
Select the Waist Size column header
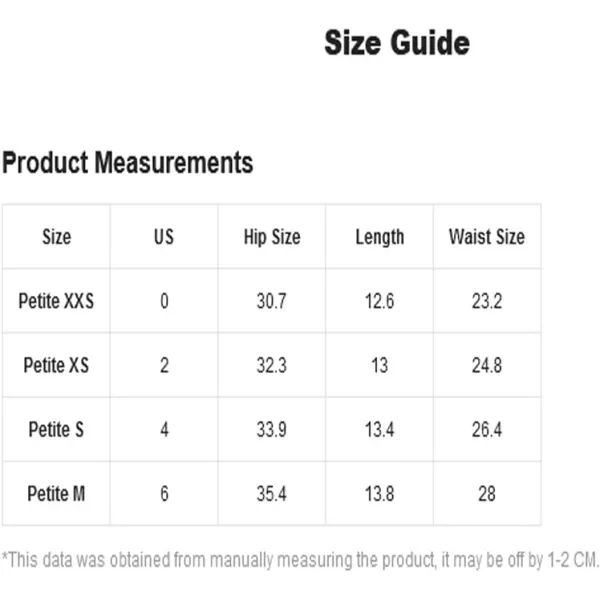tap(487, 236)
